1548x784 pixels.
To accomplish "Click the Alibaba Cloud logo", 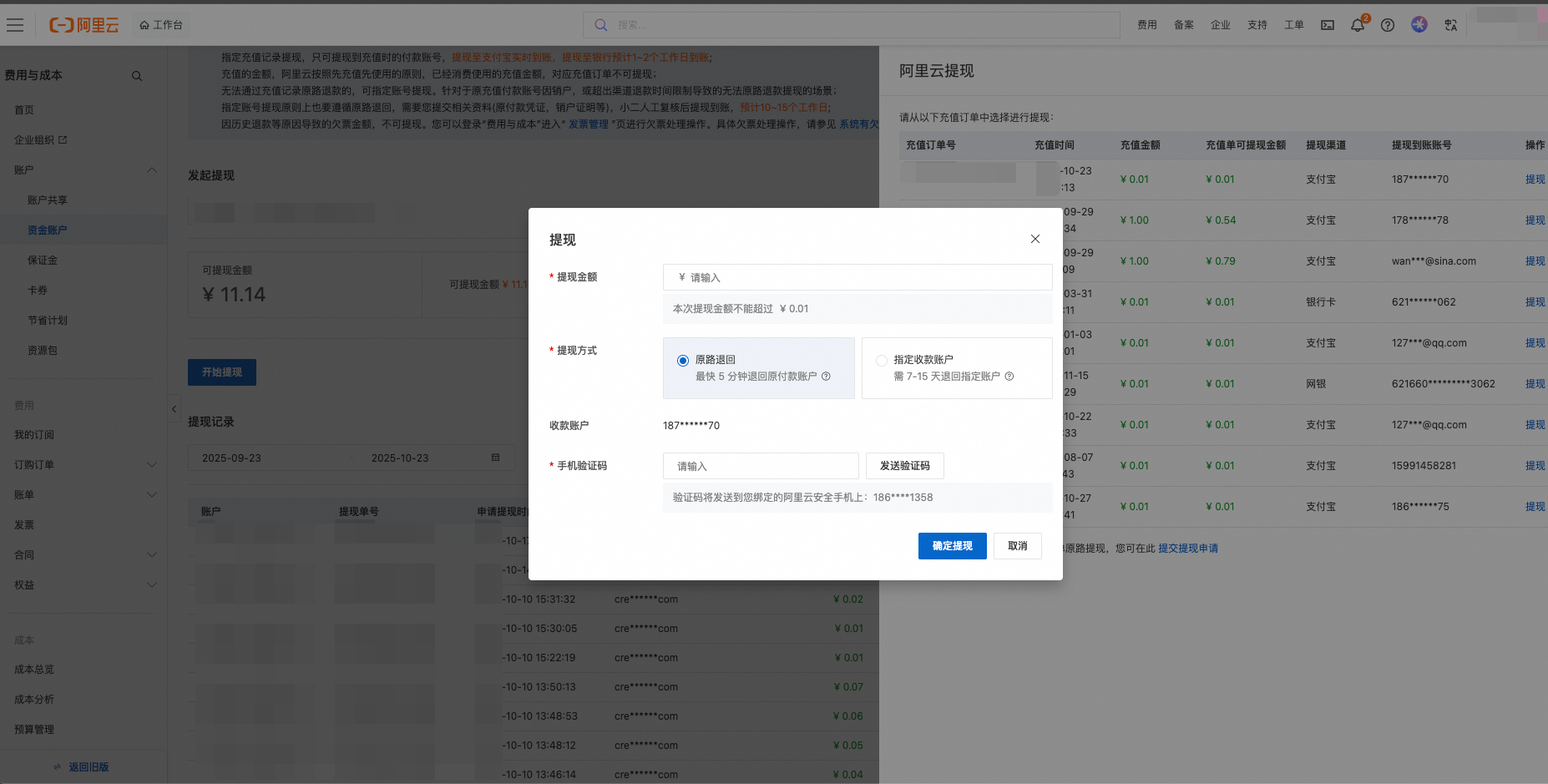I will pos(84,25).
